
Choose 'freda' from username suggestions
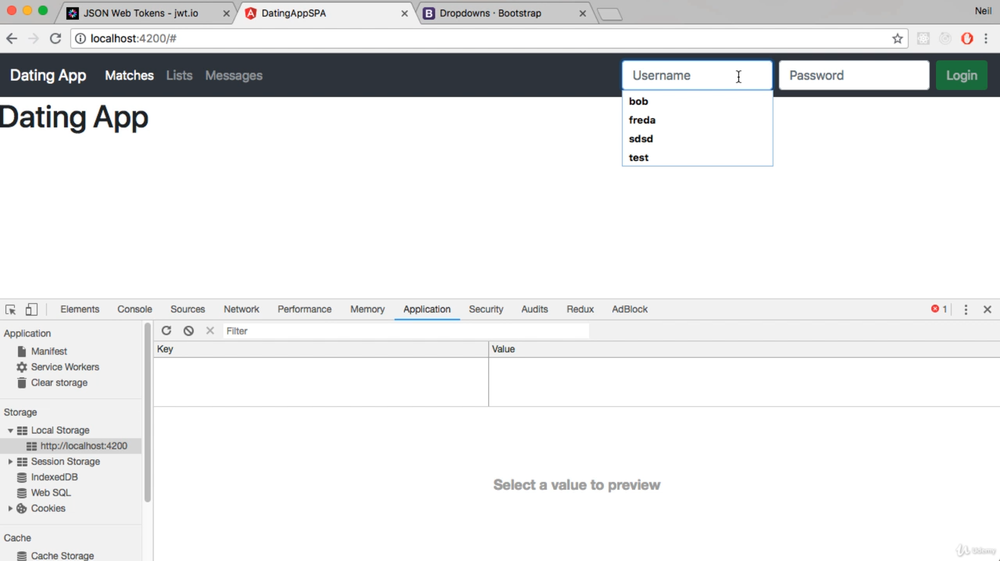tap(697, 120)
